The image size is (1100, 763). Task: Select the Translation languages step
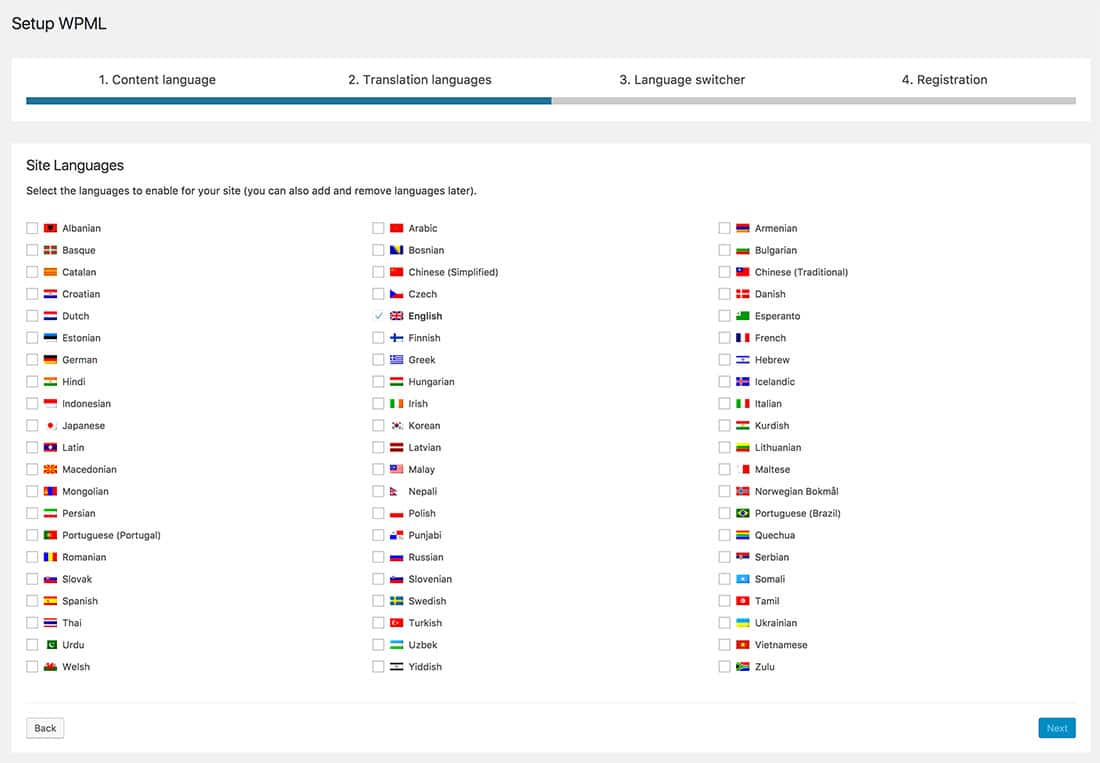[x=420, y=80]
